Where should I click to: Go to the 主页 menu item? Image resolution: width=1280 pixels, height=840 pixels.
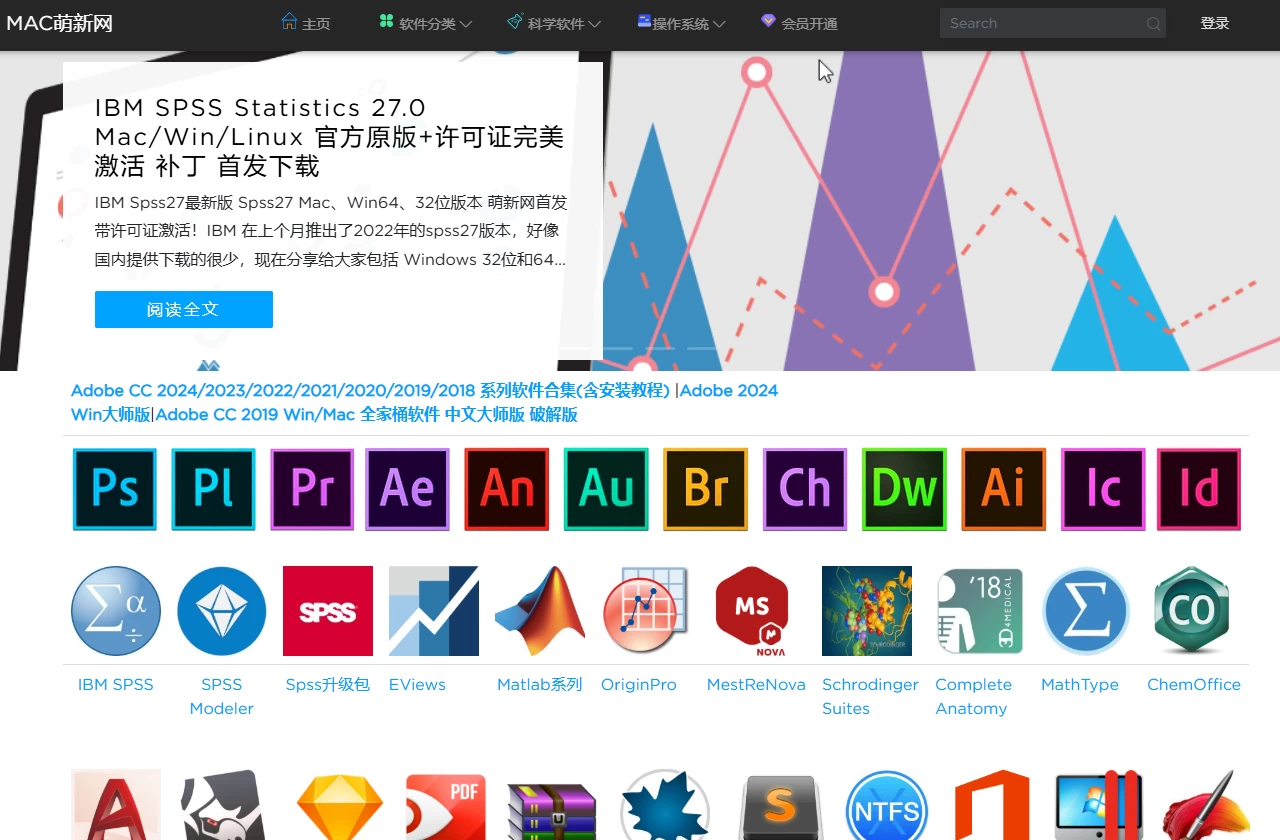(x=306, y=23)
